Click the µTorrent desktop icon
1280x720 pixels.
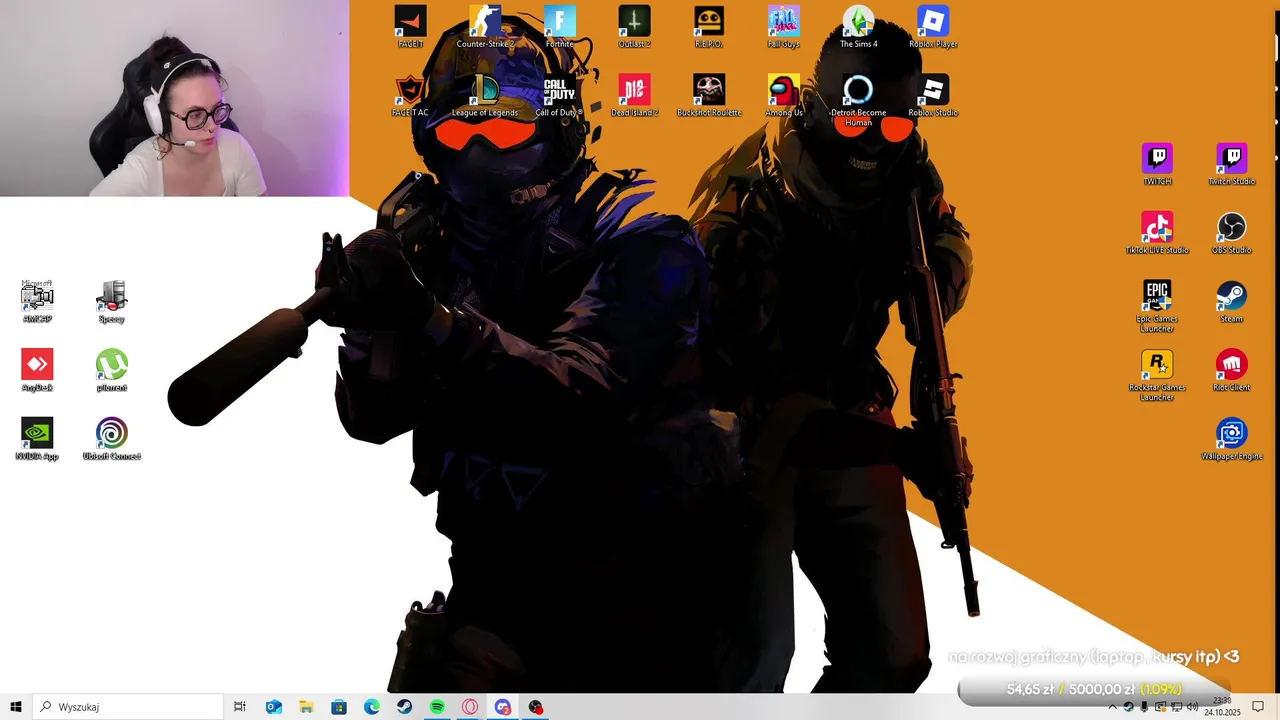(x=111, y=371)
